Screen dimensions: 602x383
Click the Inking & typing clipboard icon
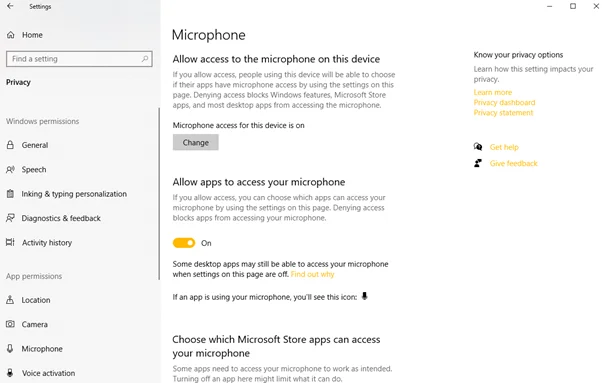(x=10, y=194)
